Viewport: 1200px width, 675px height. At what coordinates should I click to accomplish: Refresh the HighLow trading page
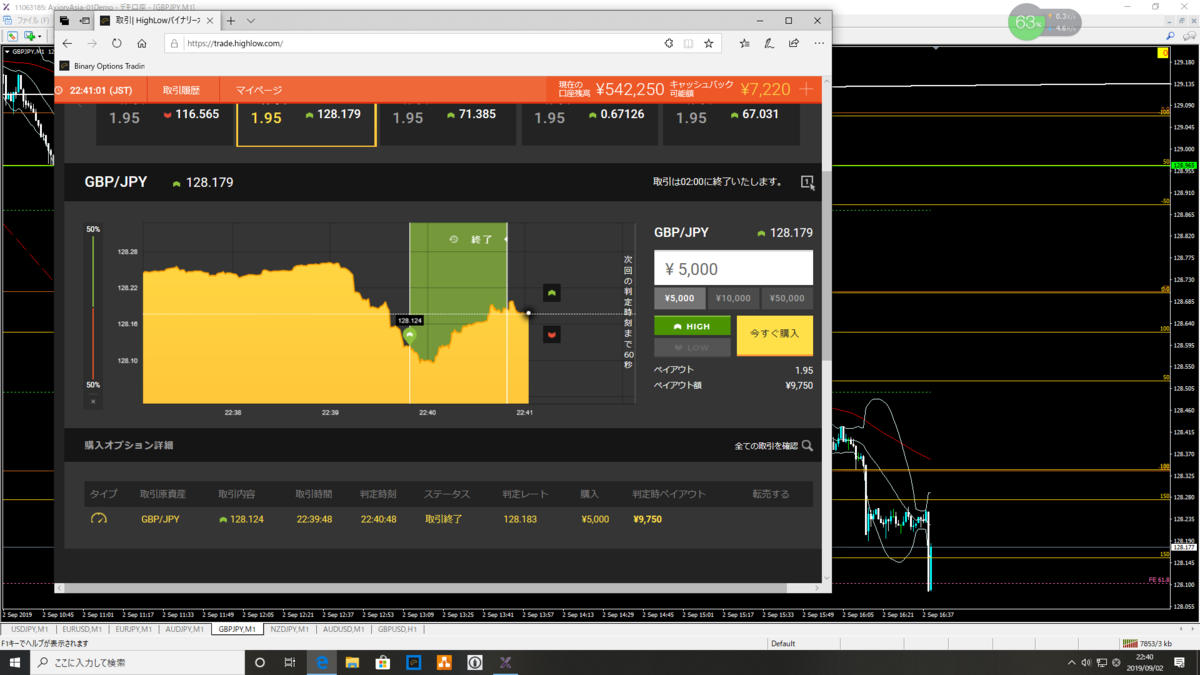pyautogui.click(x=117, y=44)
